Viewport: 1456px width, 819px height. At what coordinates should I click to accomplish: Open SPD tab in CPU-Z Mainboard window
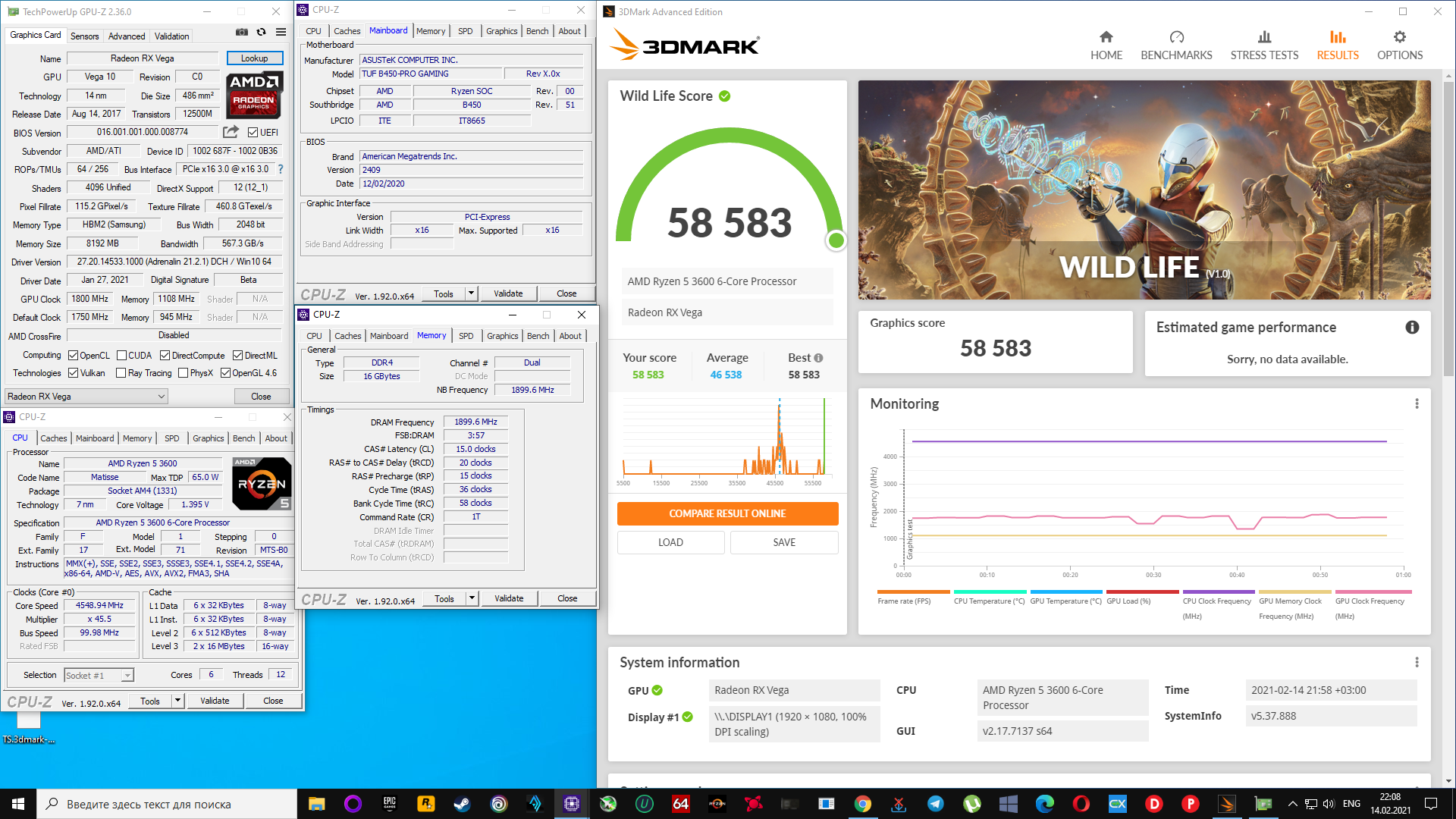tap(466, 31)
